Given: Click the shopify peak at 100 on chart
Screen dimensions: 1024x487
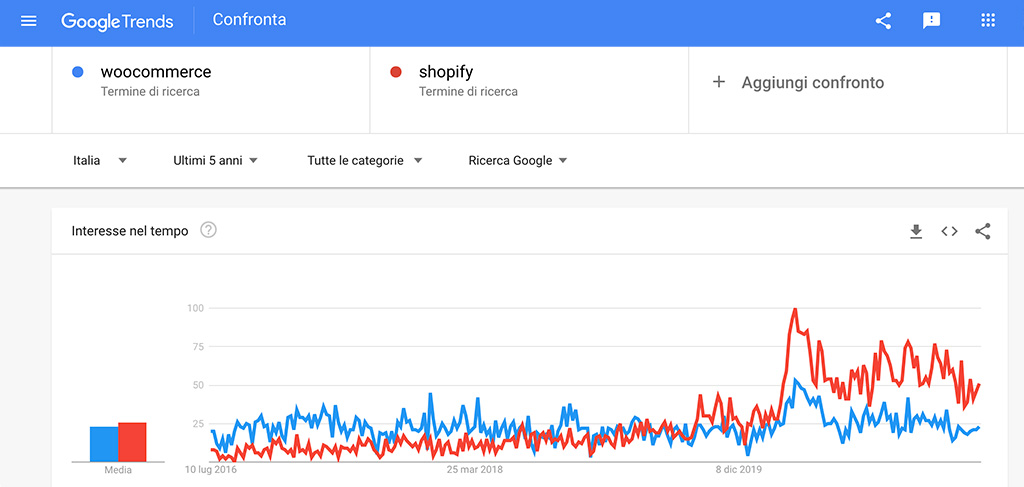Looking at the screenshot, I should click(x=795, y=309).
